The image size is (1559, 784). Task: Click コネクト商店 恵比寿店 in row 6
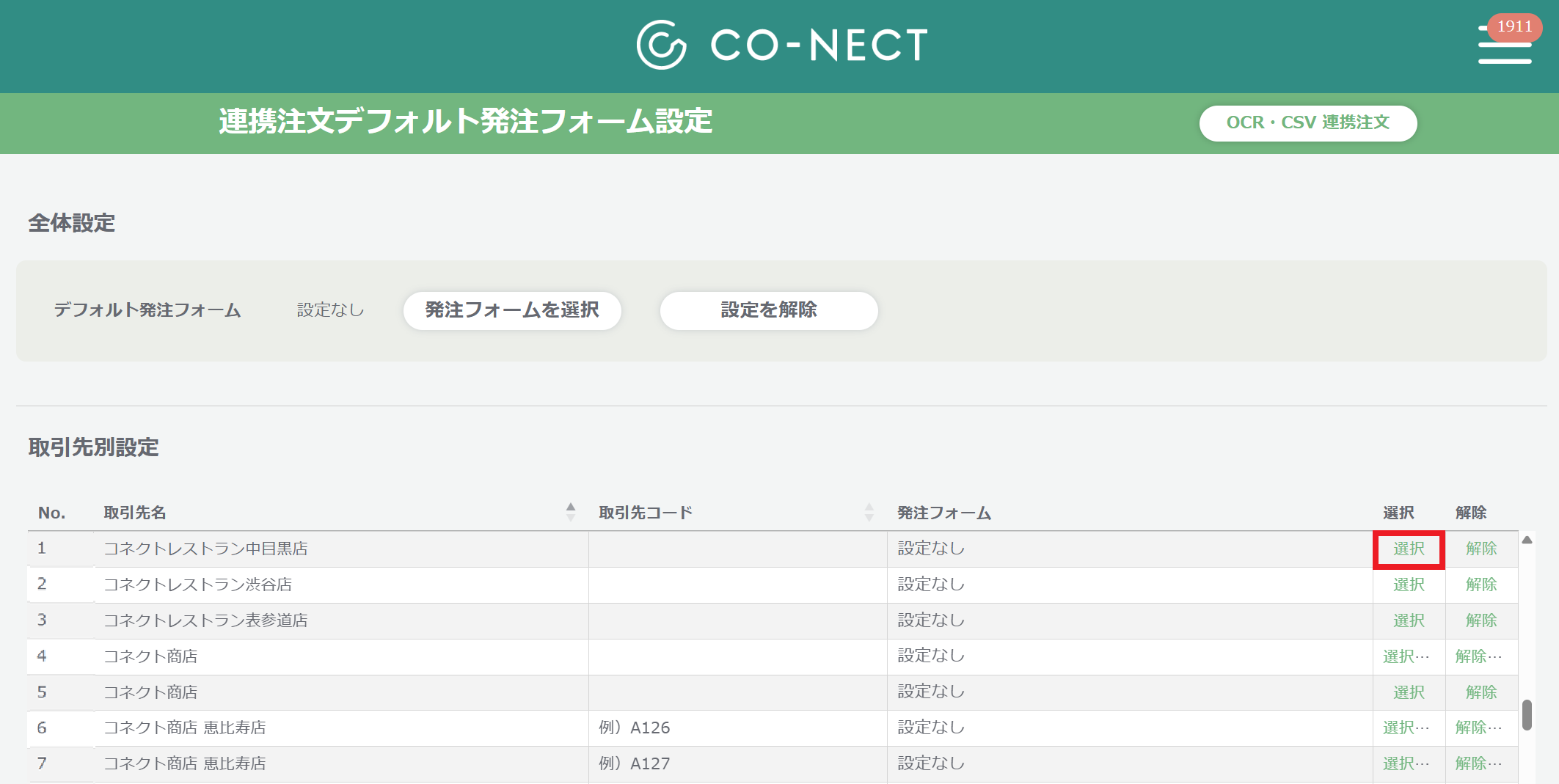[185, 728]
